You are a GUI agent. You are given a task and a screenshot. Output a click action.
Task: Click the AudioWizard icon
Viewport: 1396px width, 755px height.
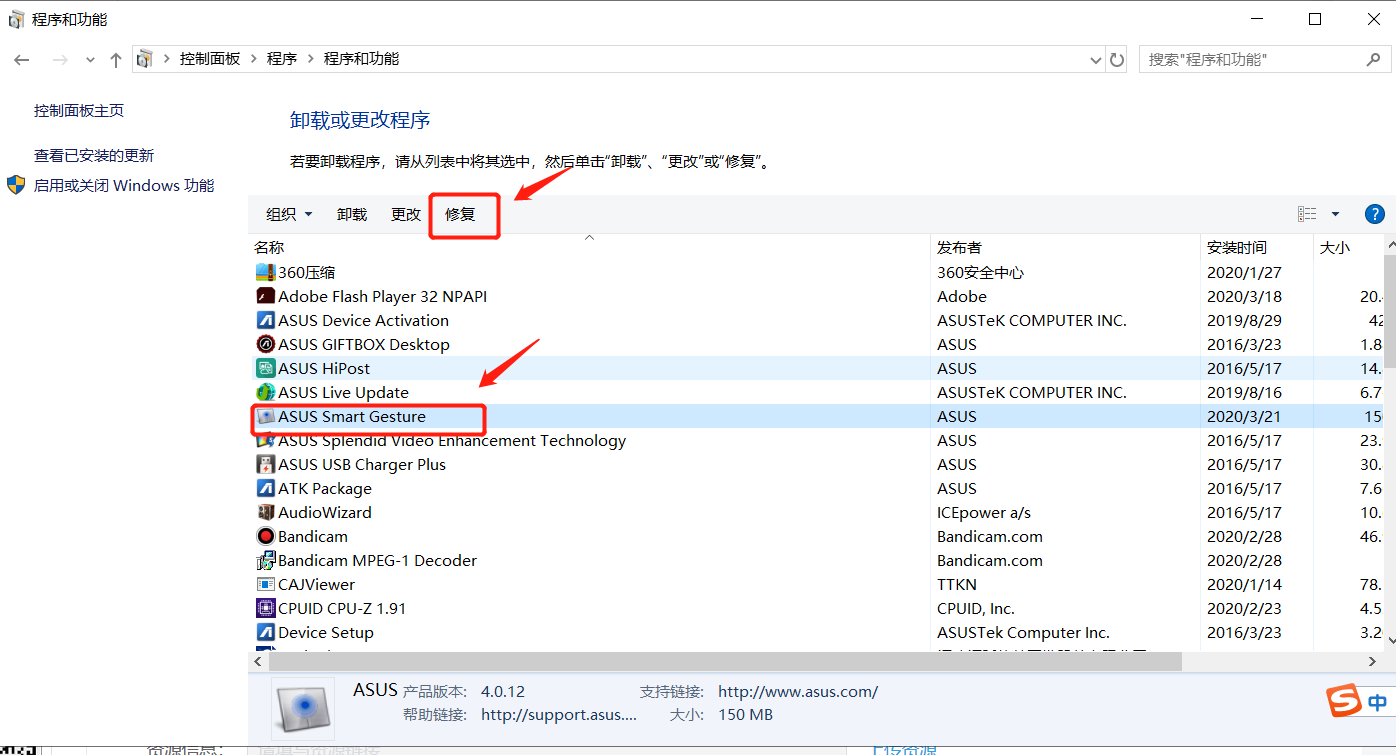pyautogui.click(x=265, y=512)
